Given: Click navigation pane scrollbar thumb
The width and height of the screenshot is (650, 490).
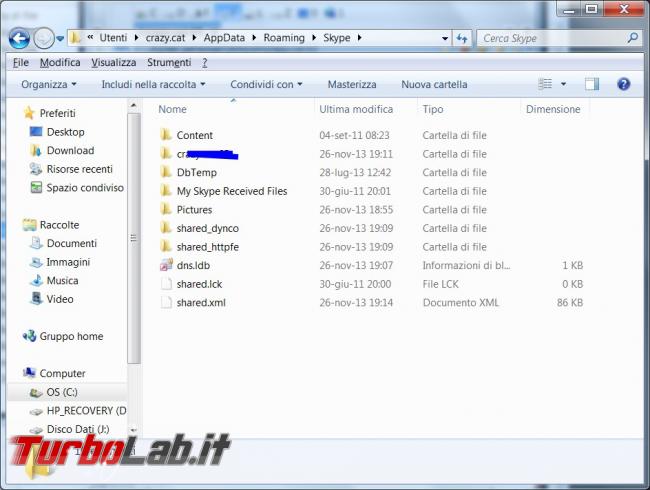Looking at the screenshot, I should pos(133,238).
